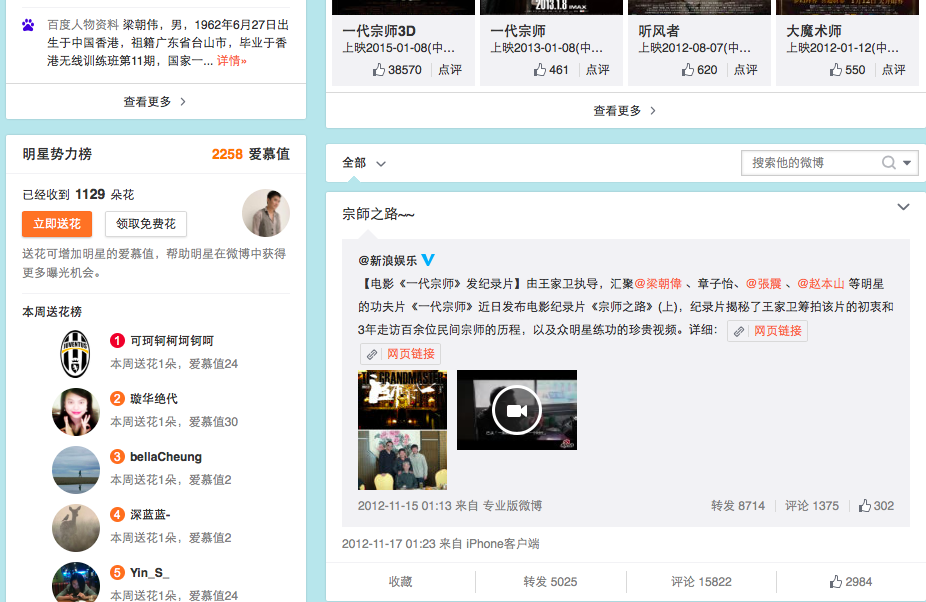
Task: Open the @新浪娱乐 account link
Action: [x=387, y=261]
